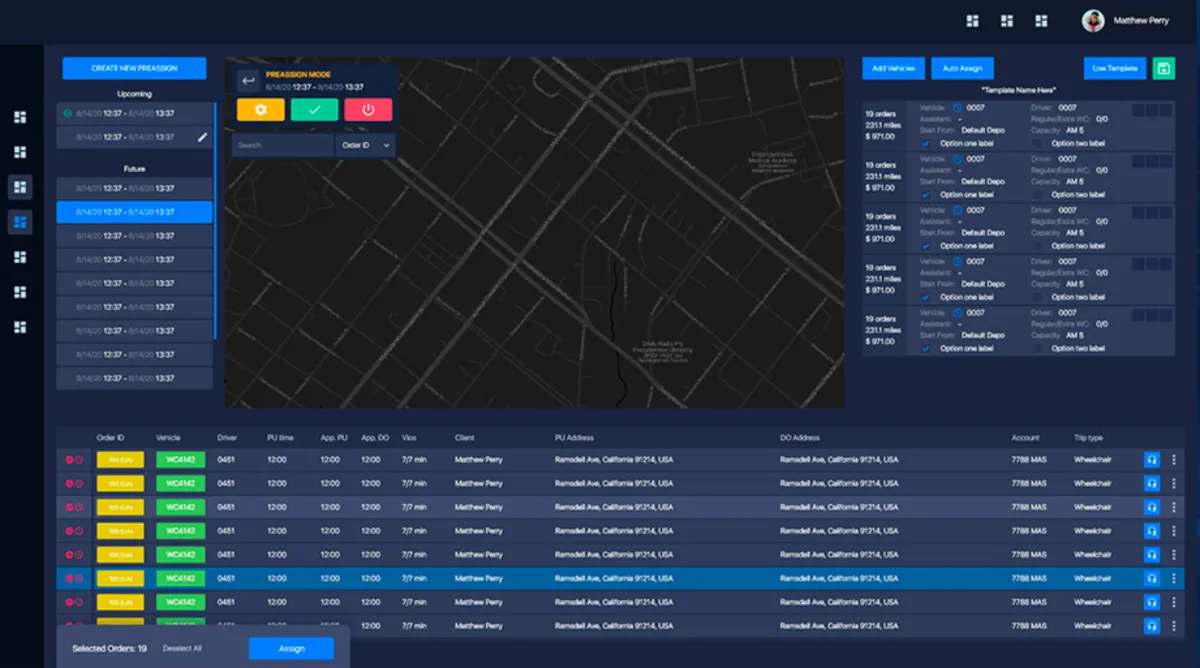Open three-dot menu on seventh order row
The image size is (1200, 668).
click(1174, 602)
